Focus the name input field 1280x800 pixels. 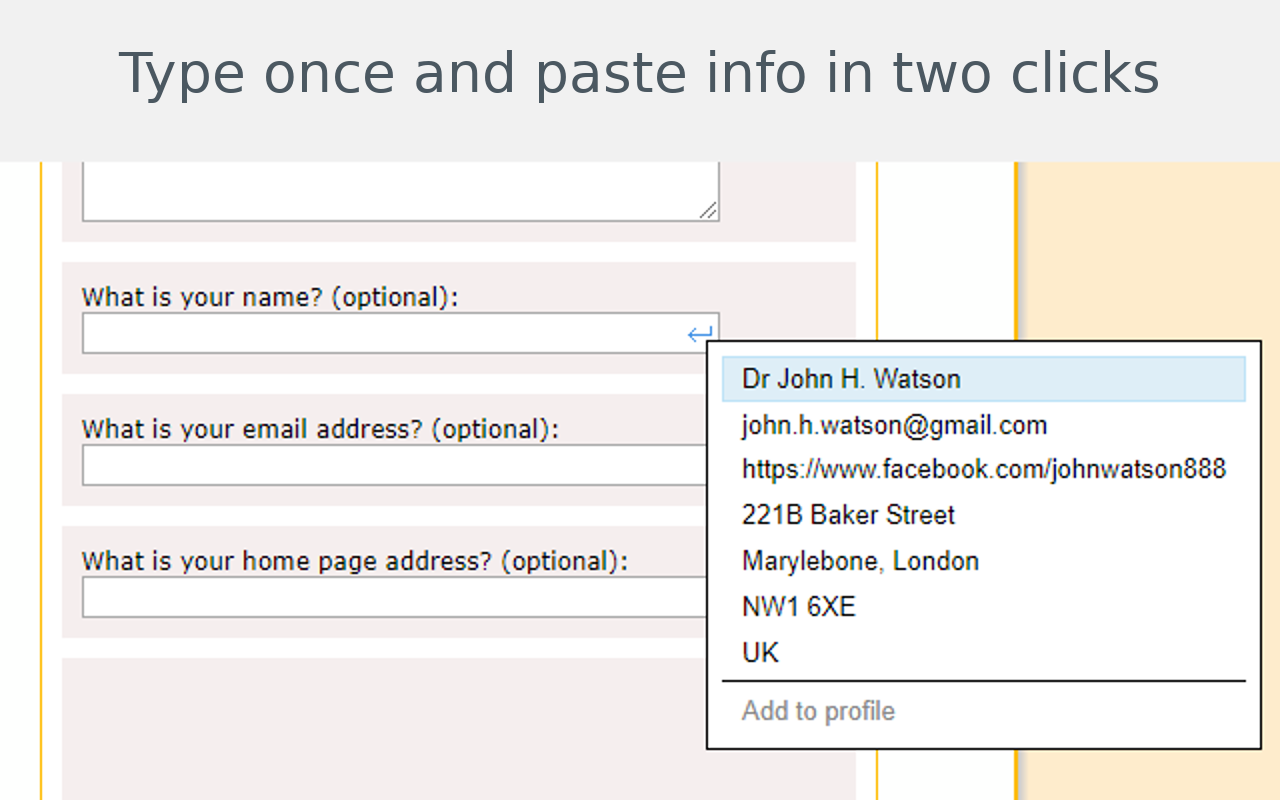[400, 333]
